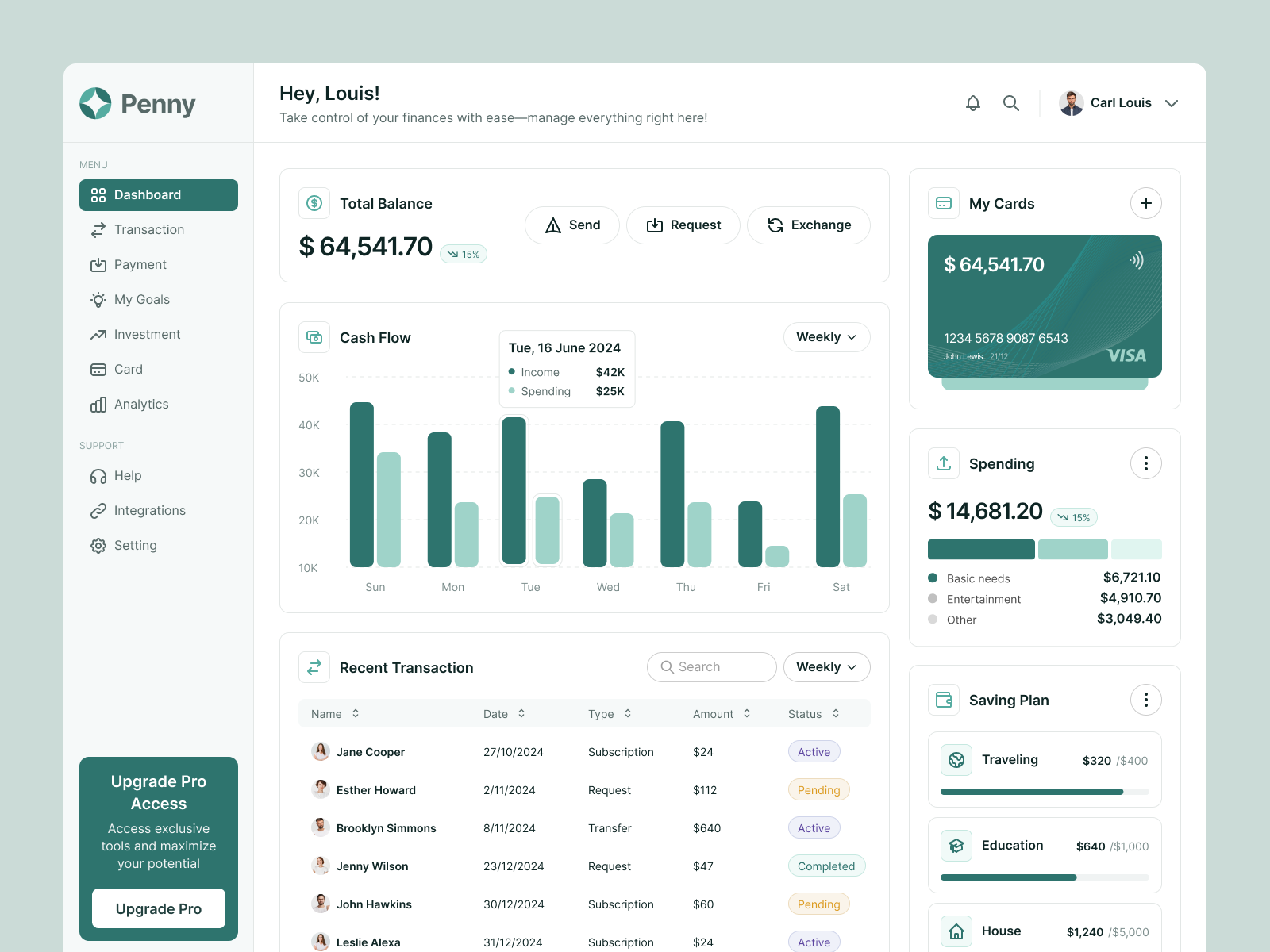Open the Weekly filter for Recent Transaction

pos(826,666)
